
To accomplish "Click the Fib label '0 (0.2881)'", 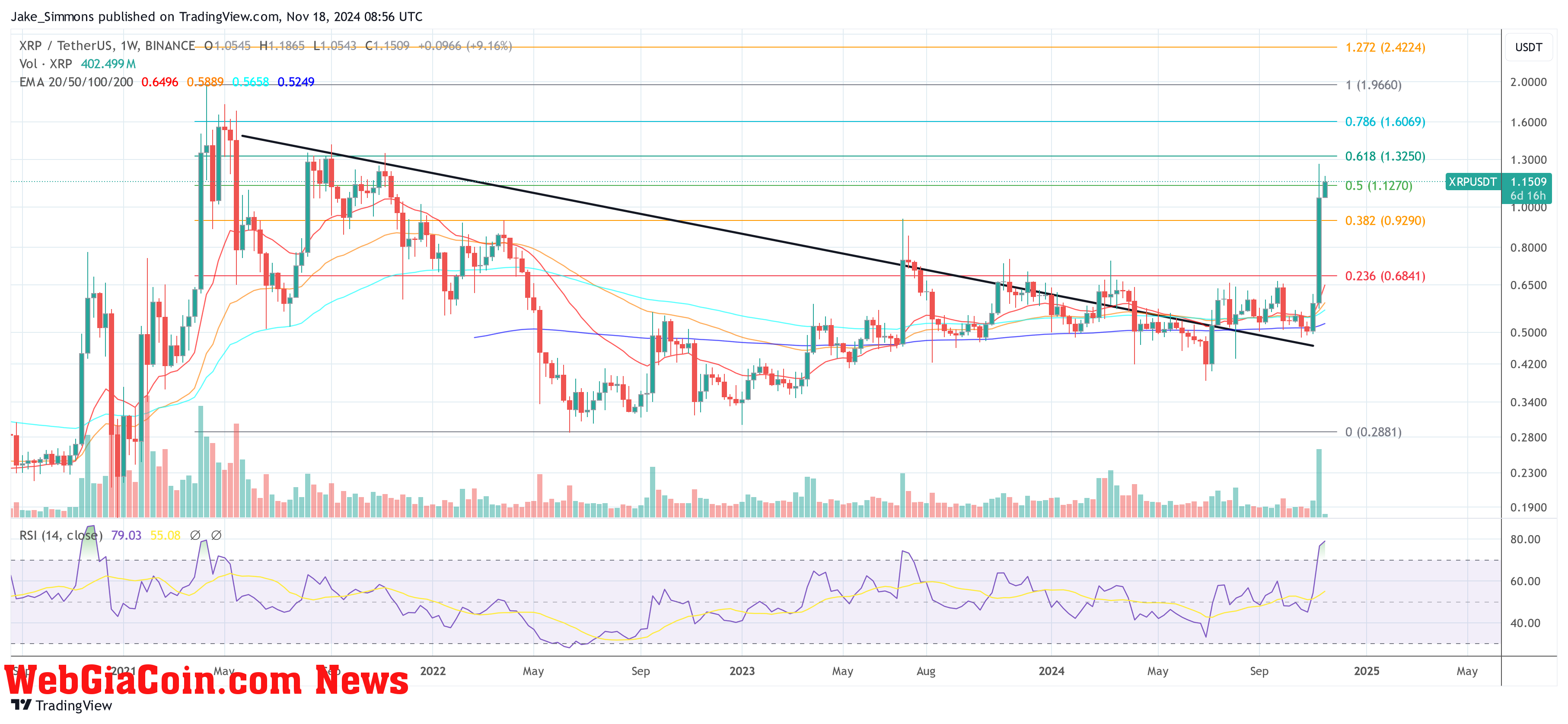I will pos(1373,432).
